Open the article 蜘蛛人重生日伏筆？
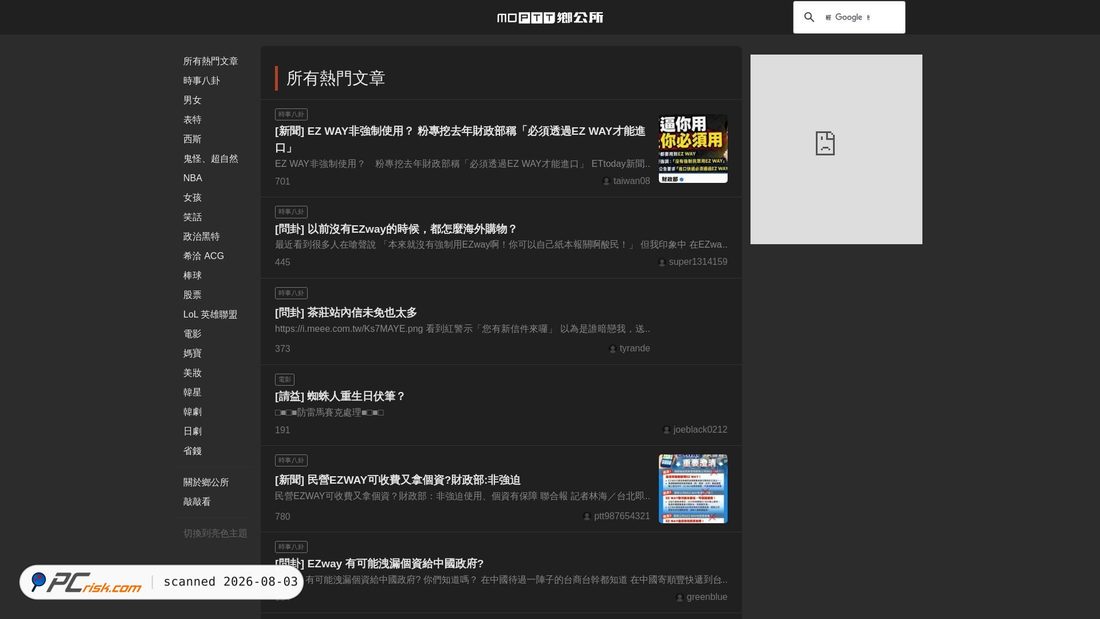Viewport: 1100px width, 619px height. 340,396
